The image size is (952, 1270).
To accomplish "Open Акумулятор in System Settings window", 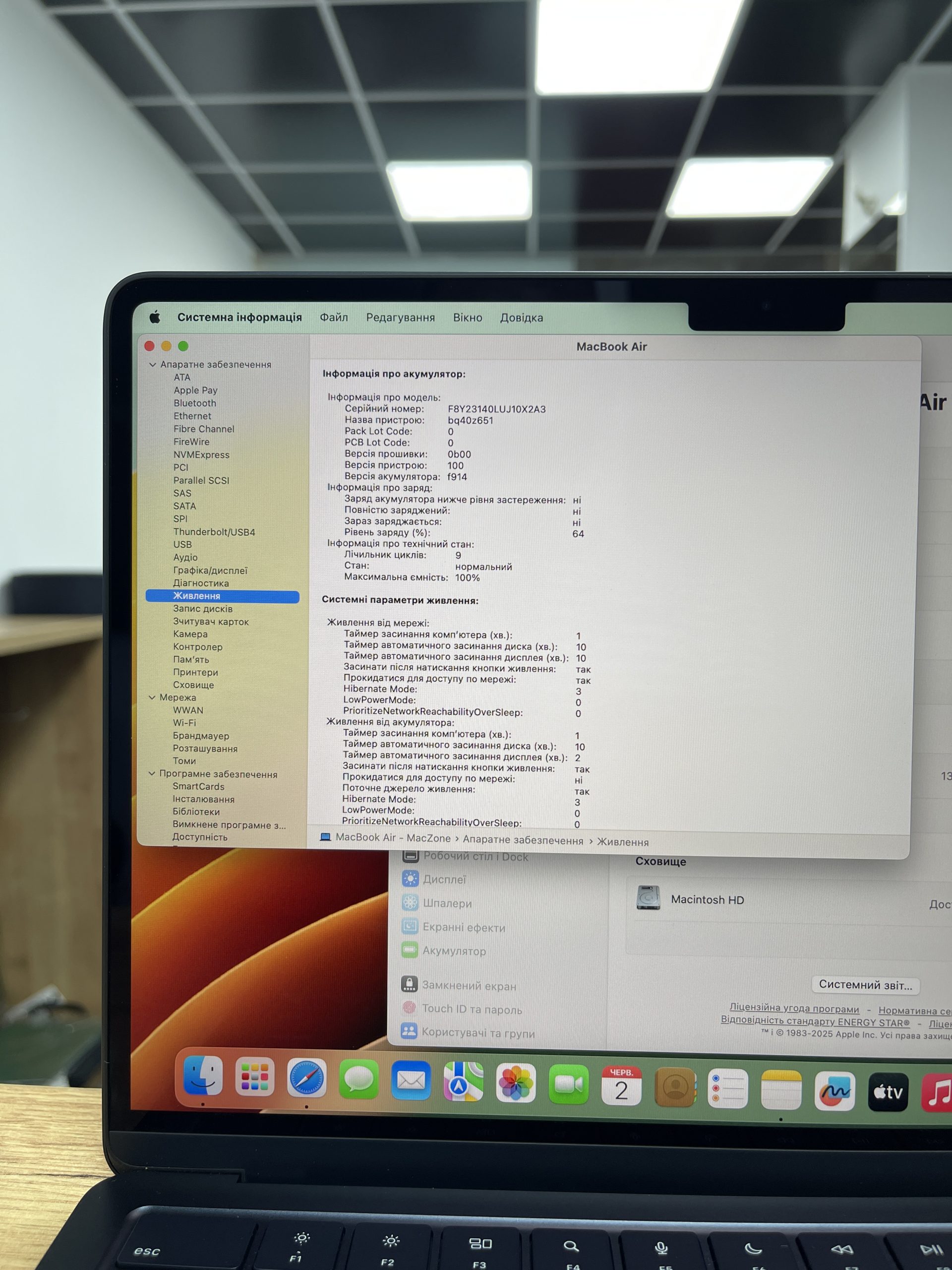I will click(454, 951).
